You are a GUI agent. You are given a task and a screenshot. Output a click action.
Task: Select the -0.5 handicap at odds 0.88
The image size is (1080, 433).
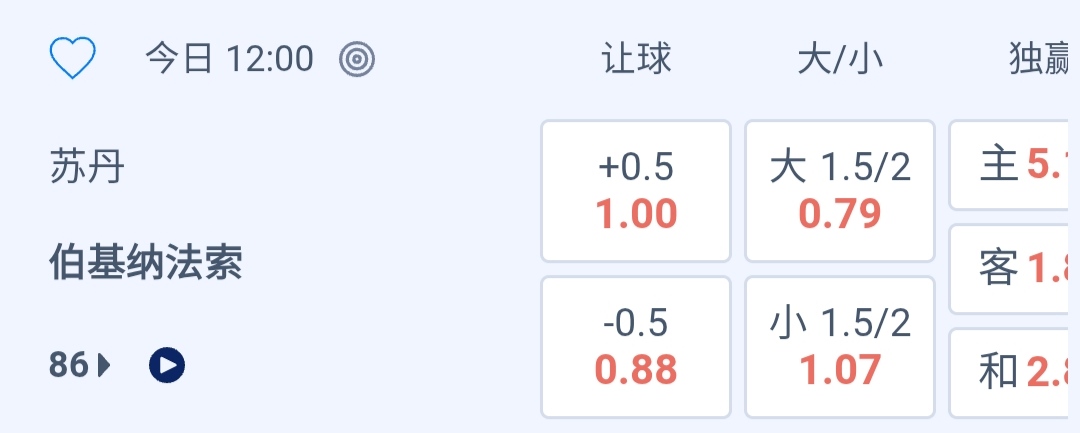[x=636, y=346]
